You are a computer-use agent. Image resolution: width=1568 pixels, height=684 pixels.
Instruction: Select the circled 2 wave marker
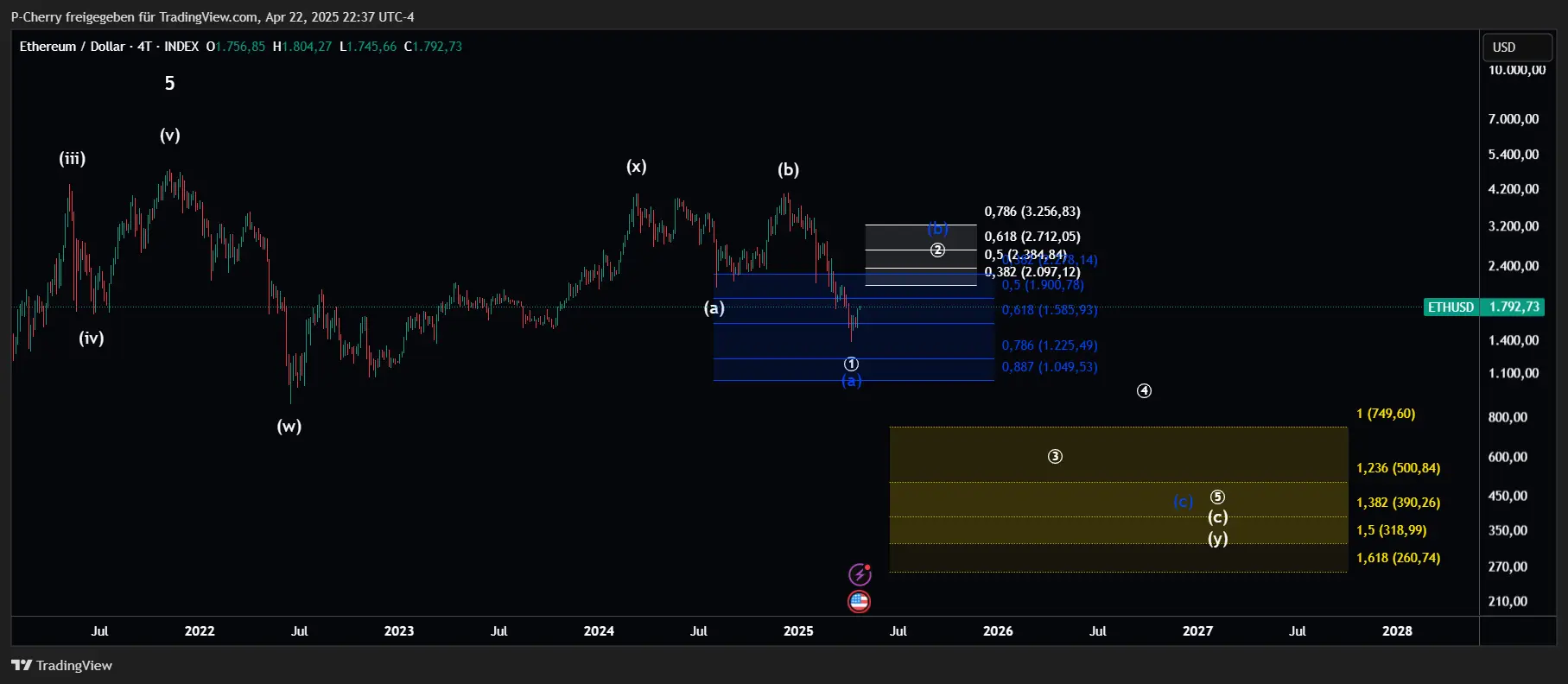937,250
